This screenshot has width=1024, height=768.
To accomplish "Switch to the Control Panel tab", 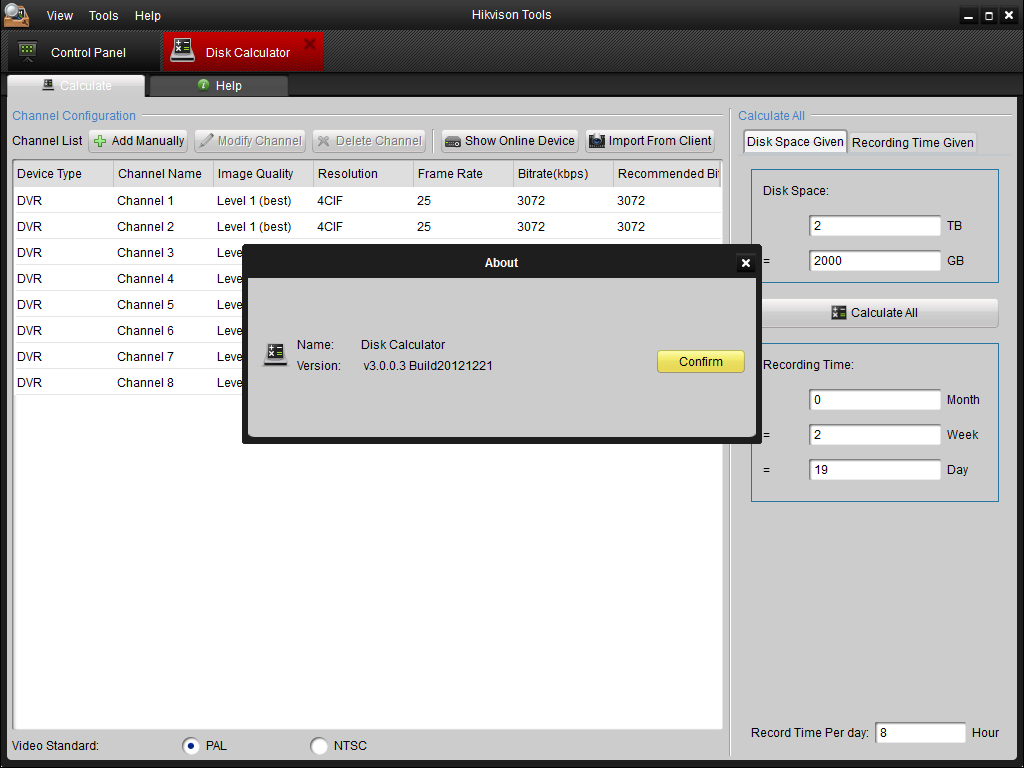I will click(82, 52).
